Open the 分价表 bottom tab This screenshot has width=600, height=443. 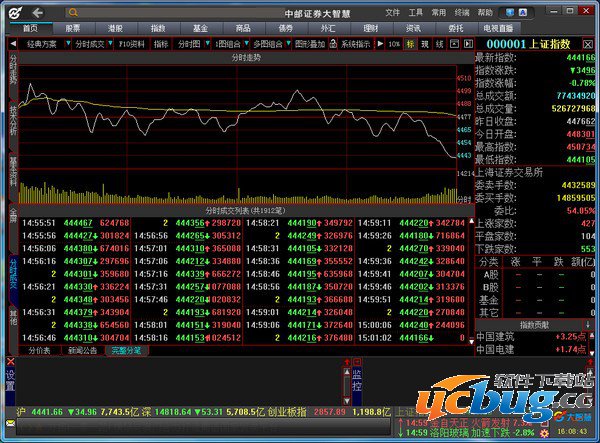tap(39, 350)
